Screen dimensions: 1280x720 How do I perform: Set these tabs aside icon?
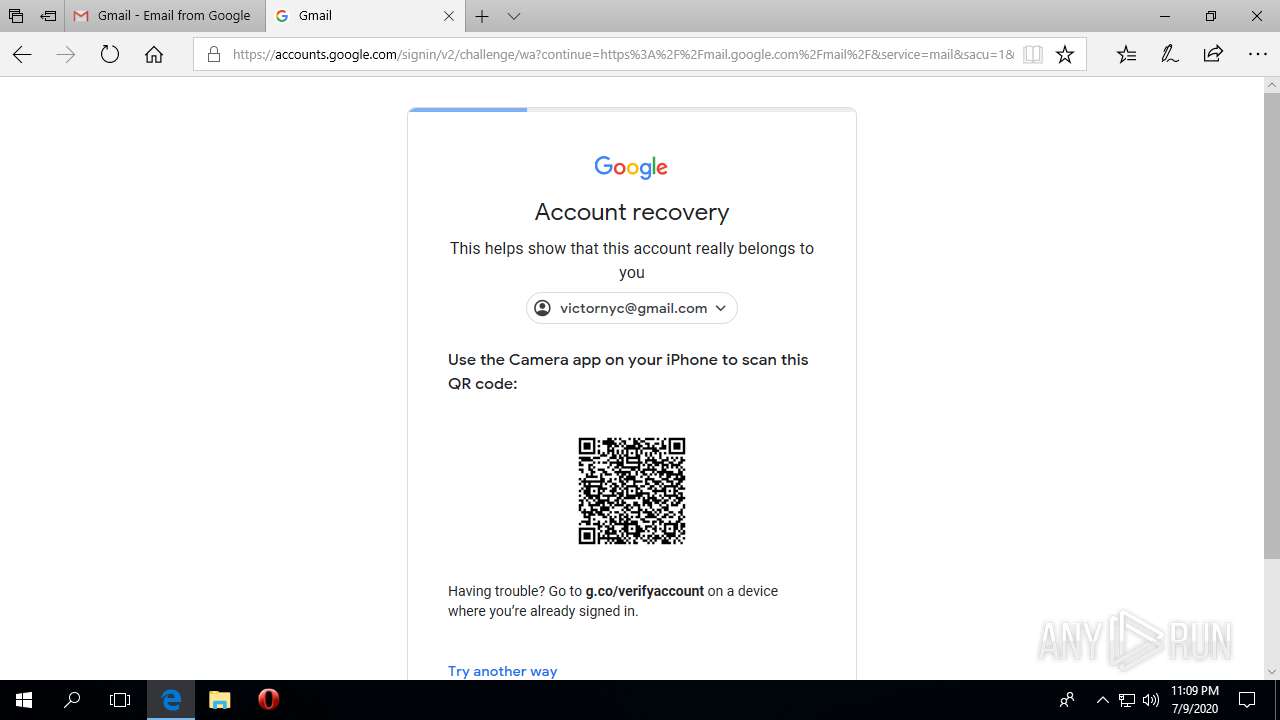click(48, 16)
